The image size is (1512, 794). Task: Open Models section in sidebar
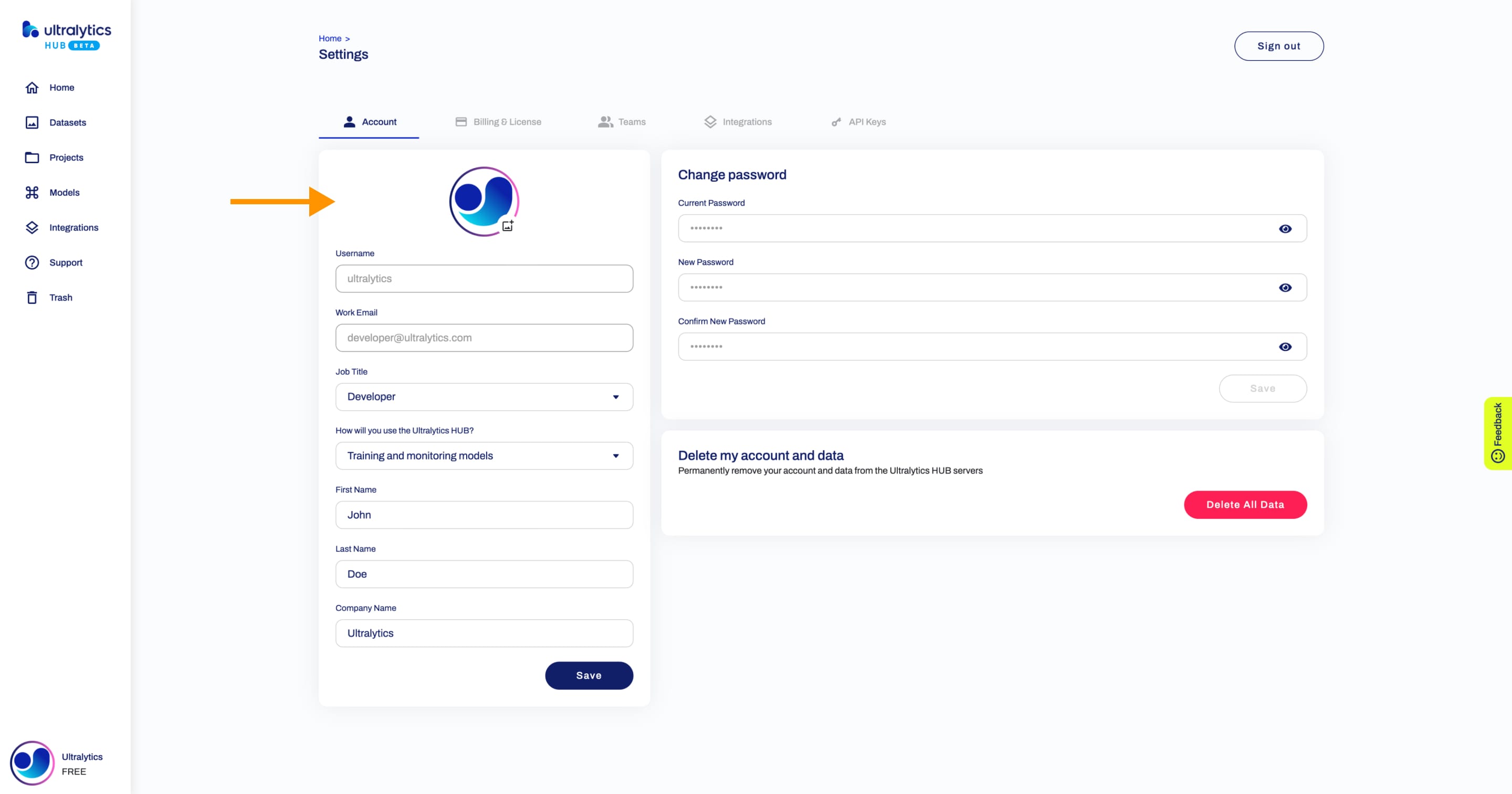pos(64,192)
